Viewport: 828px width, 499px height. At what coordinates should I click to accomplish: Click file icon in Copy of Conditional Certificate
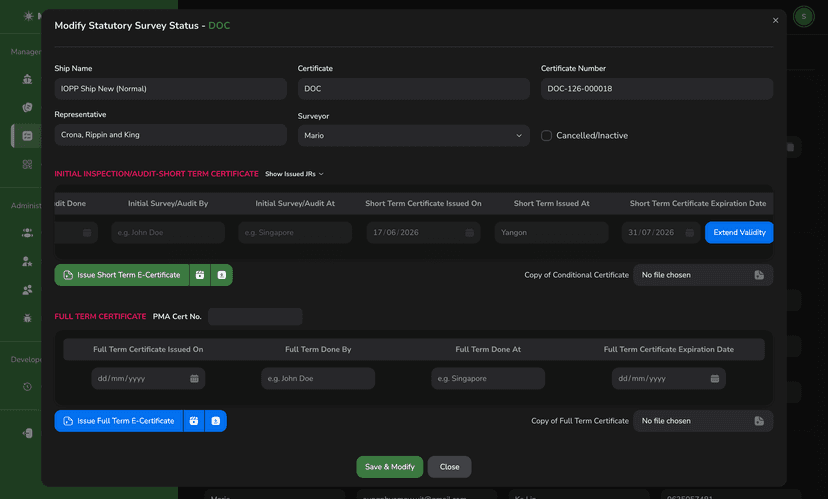(x=759, y=275)
